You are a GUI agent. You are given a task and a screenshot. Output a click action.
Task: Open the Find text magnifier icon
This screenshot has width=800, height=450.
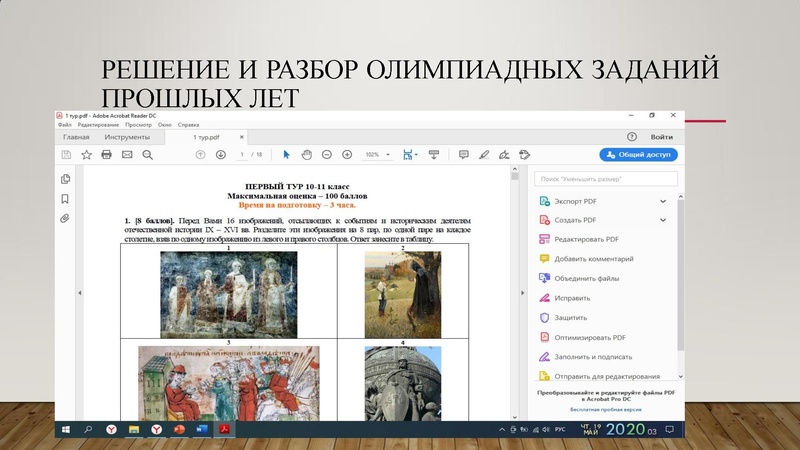[147, 155]
